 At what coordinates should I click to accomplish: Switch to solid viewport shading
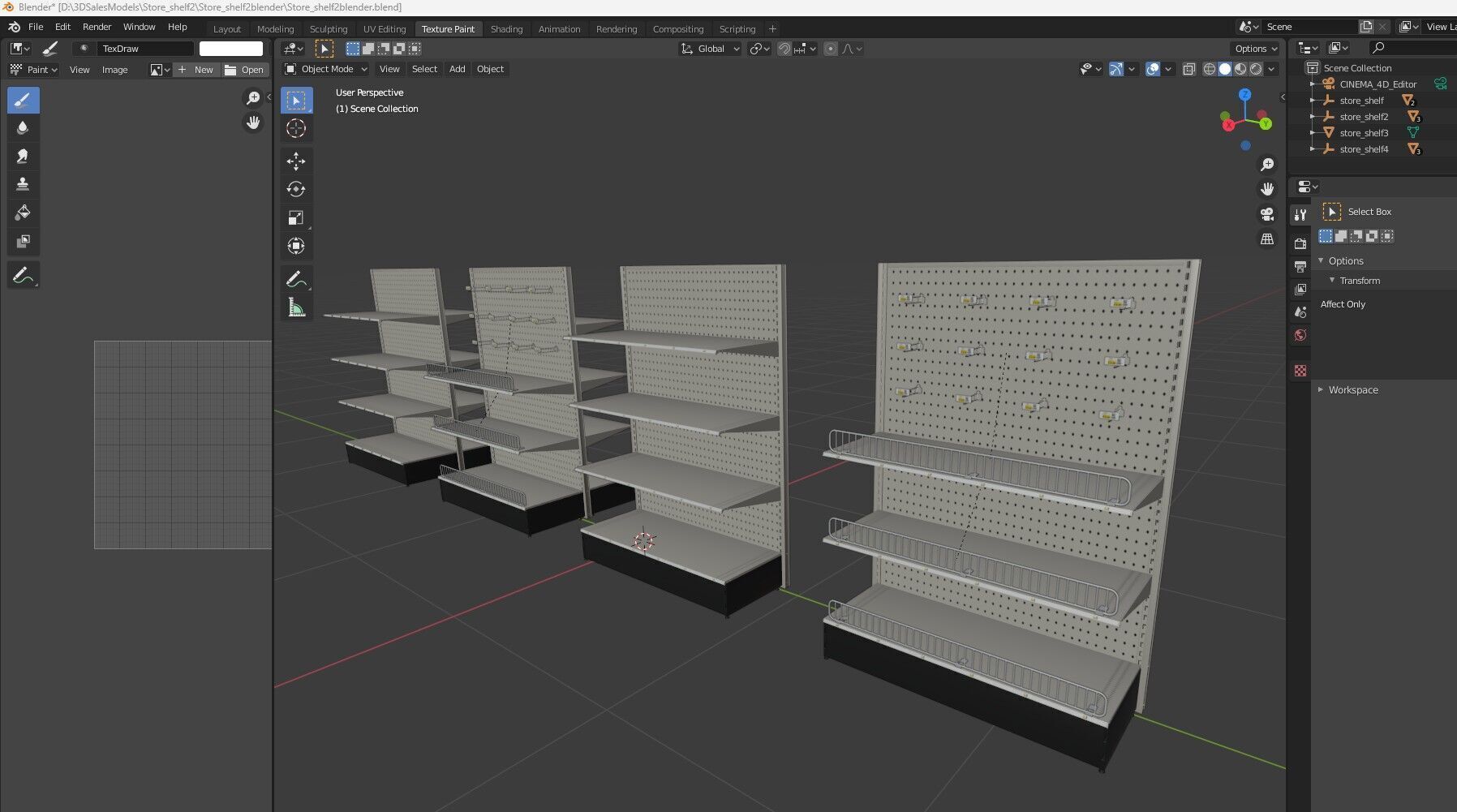1225,69
